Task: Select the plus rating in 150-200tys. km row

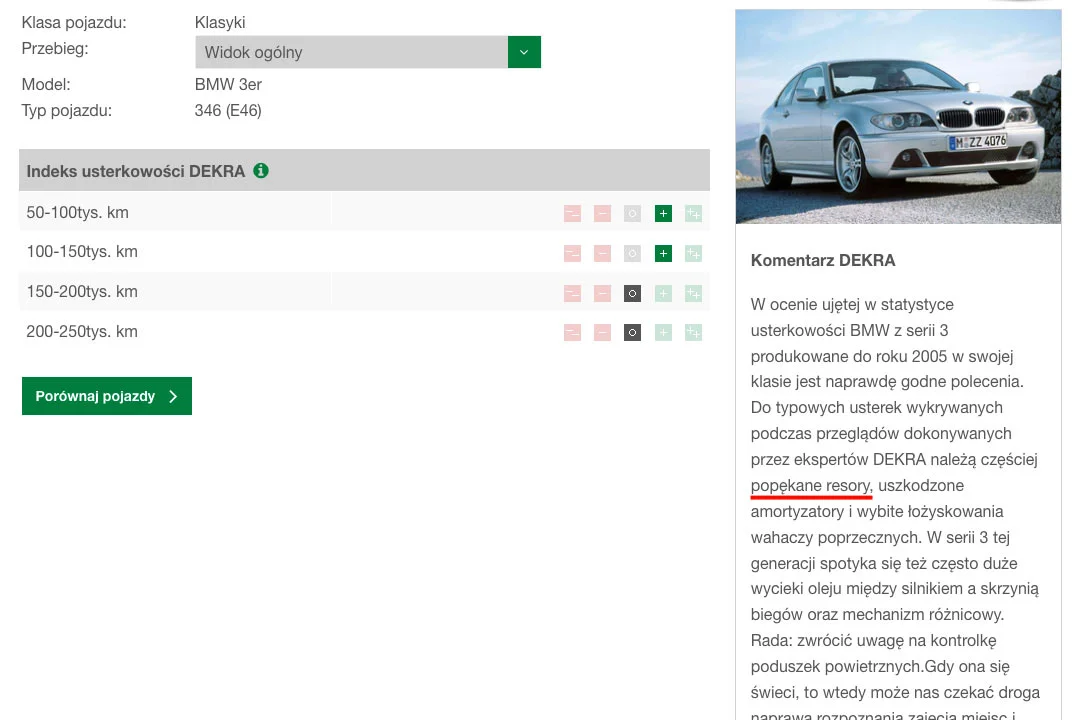Action: pyautogui.click(x=663, y=294)
